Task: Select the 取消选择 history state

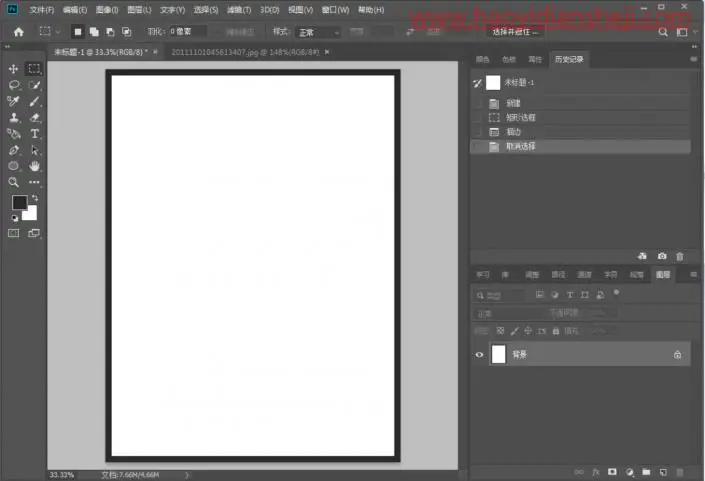Action: [580, 147]
